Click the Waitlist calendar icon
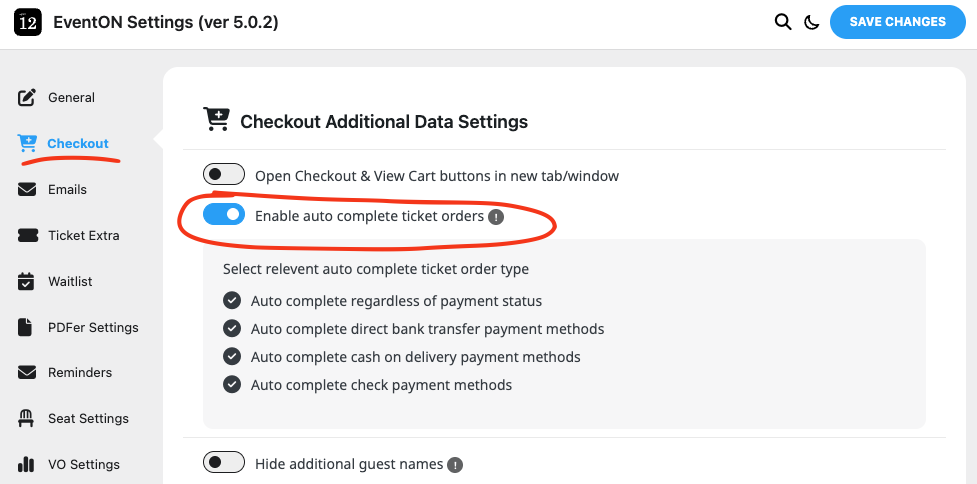Viewport: 977px width, 484px height. point(28,281)
